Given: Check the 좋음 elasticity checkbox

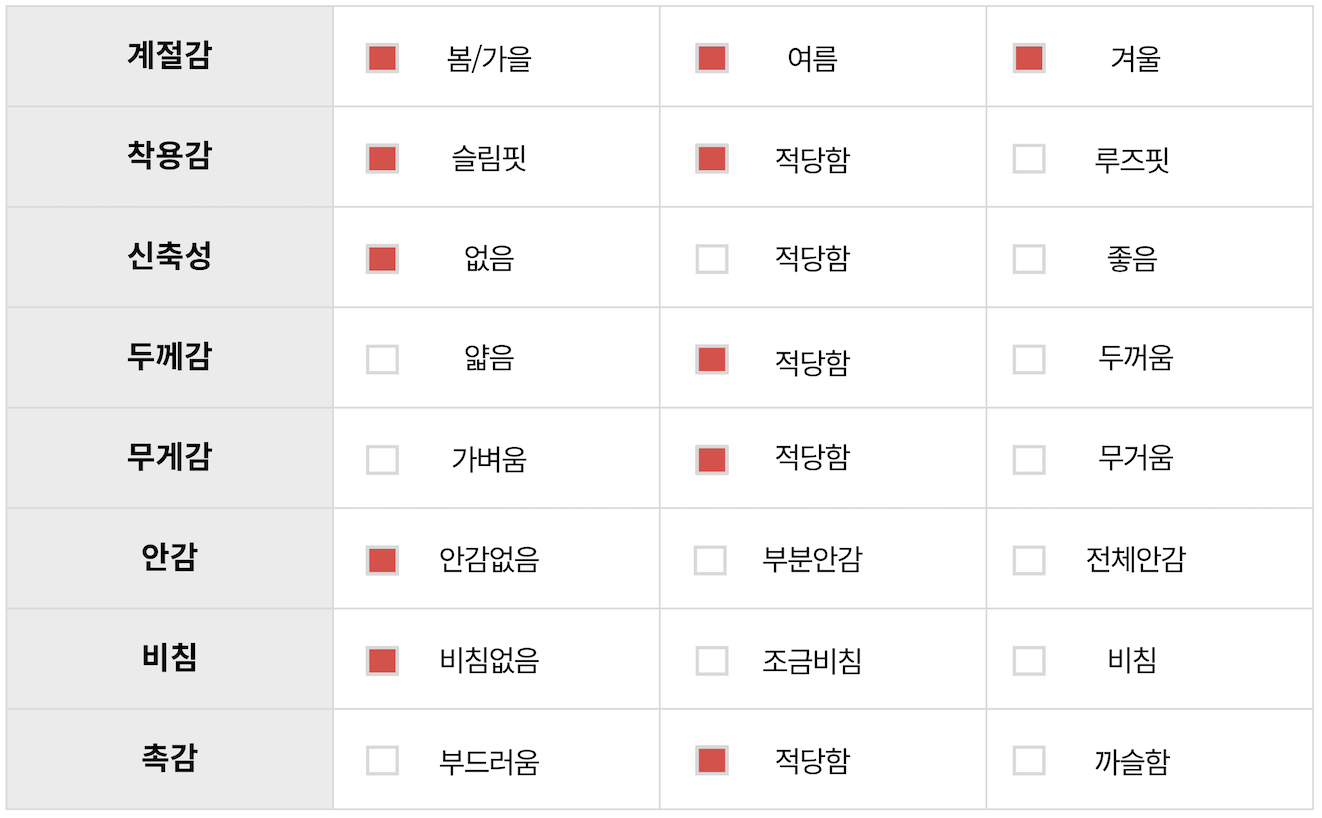Looking at the screenshot, I should point(1029,259).
